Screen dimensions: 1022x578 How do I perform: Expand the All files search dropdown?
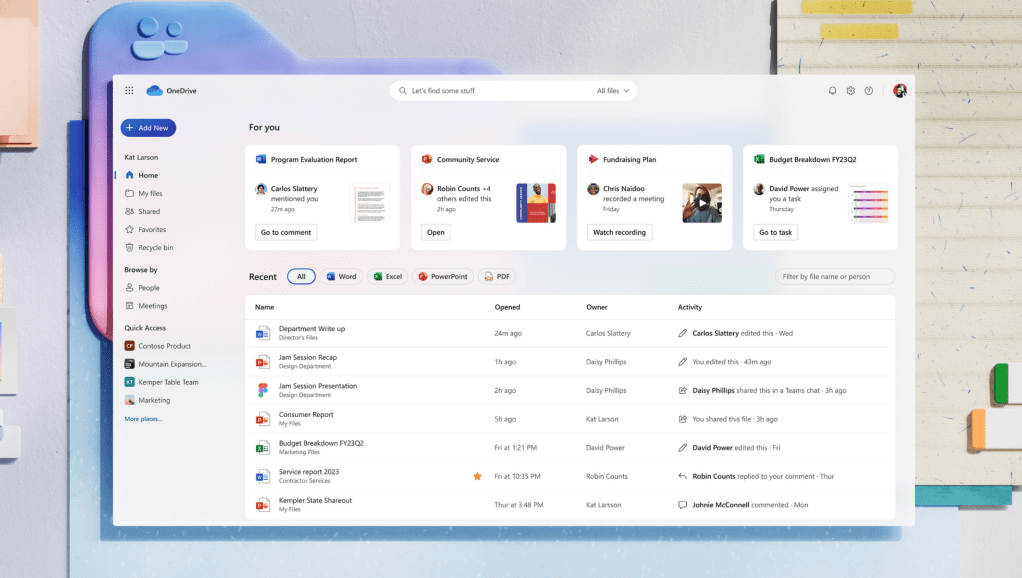[613, 91]
